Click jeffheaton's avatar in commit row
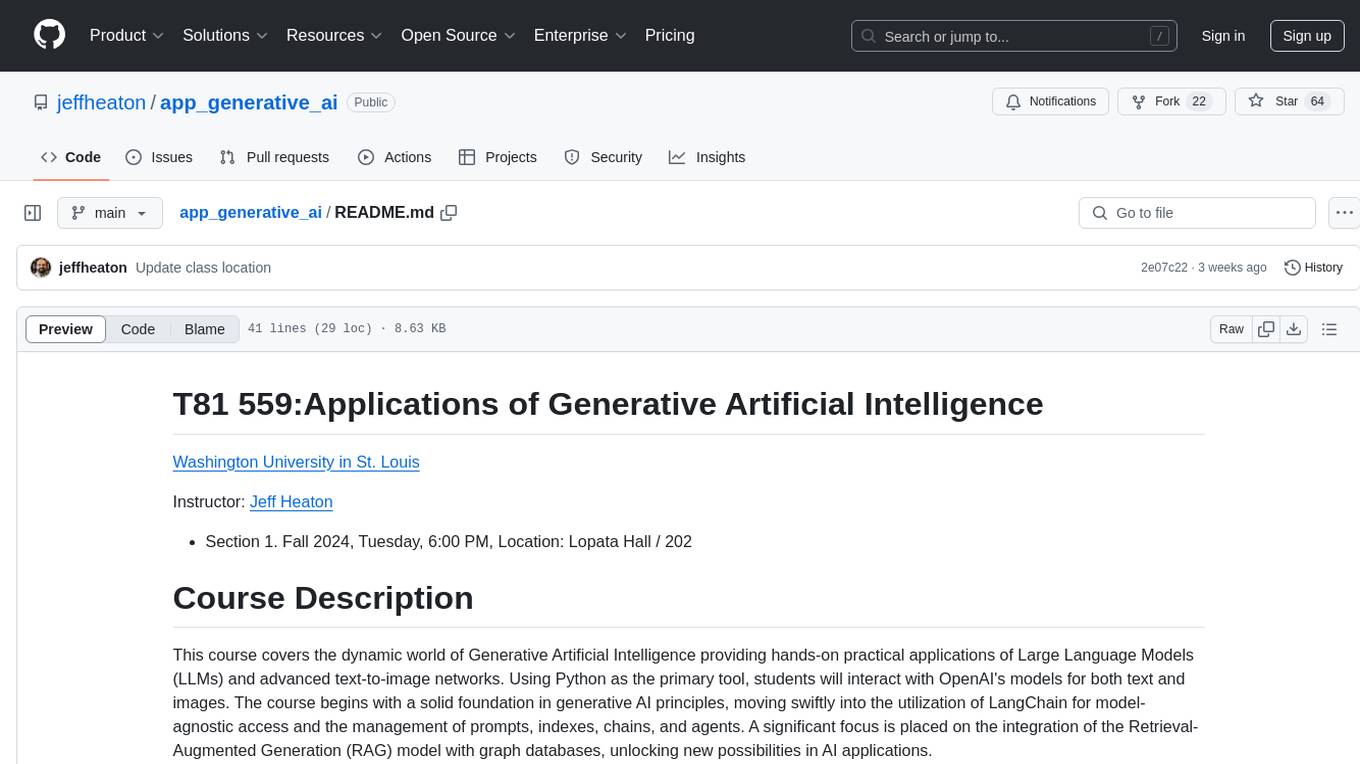This screenshot has width=1360, height=764. 41,268
